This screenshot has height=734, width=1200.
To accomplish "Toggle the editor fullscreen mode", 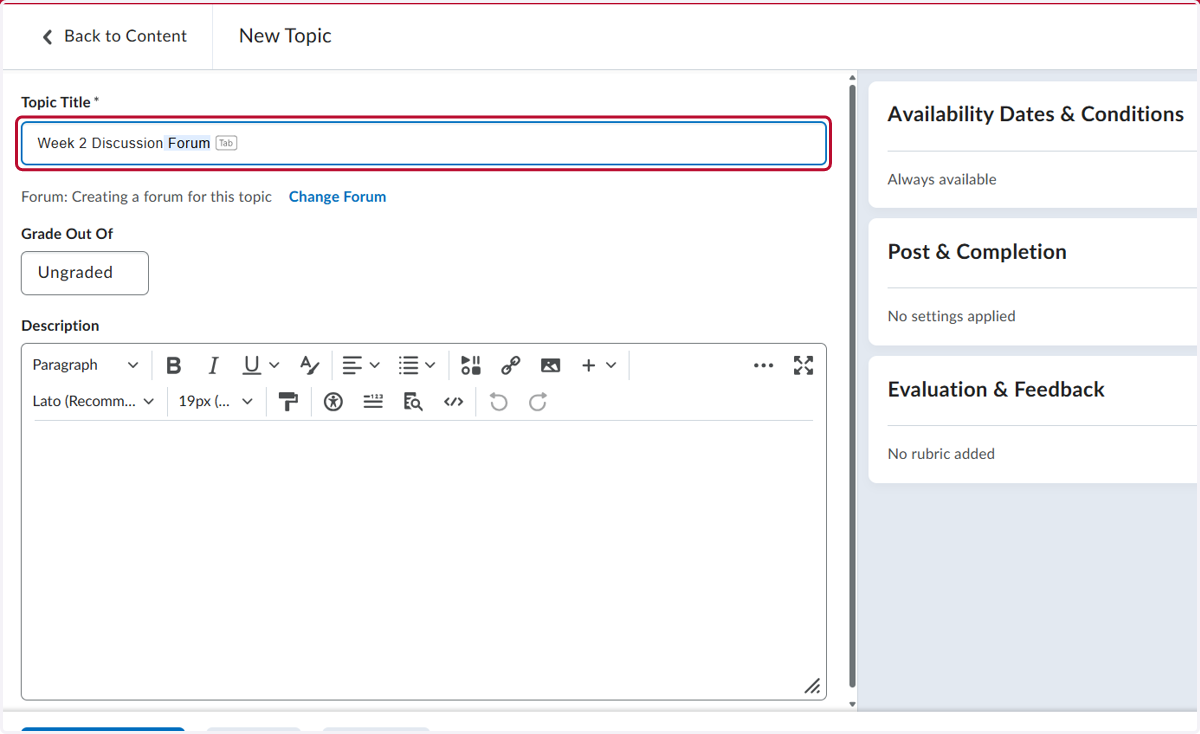I will point(803,365).
